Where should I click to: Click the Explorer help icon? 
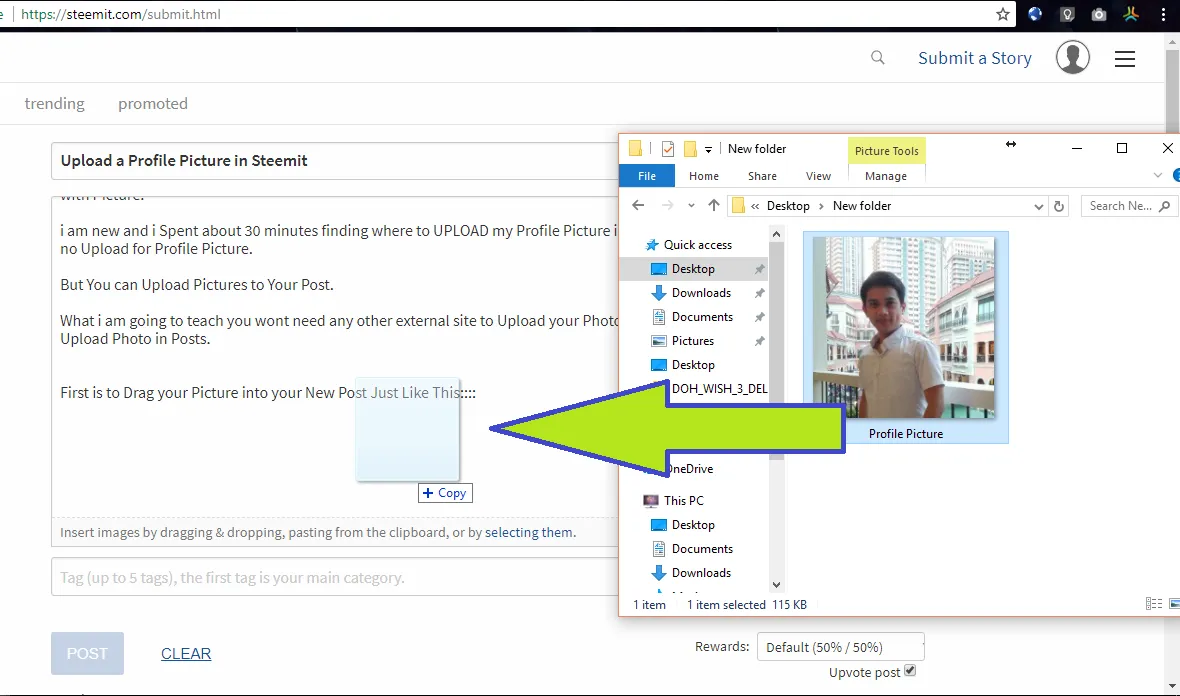click(1176, 175)
